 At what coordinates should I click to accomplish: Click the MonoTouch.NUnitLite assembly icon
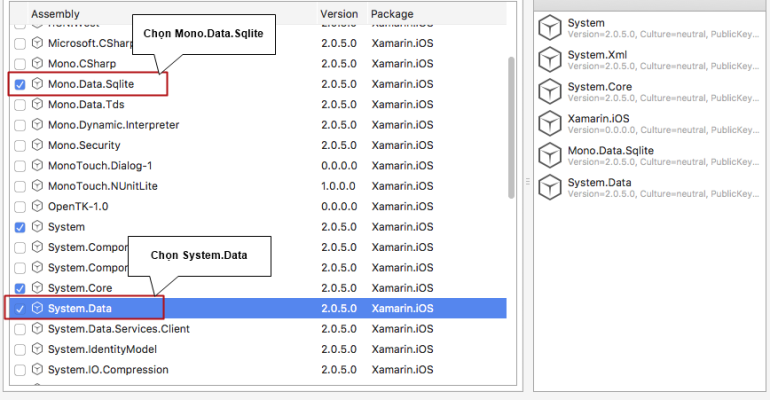point(37,186)
